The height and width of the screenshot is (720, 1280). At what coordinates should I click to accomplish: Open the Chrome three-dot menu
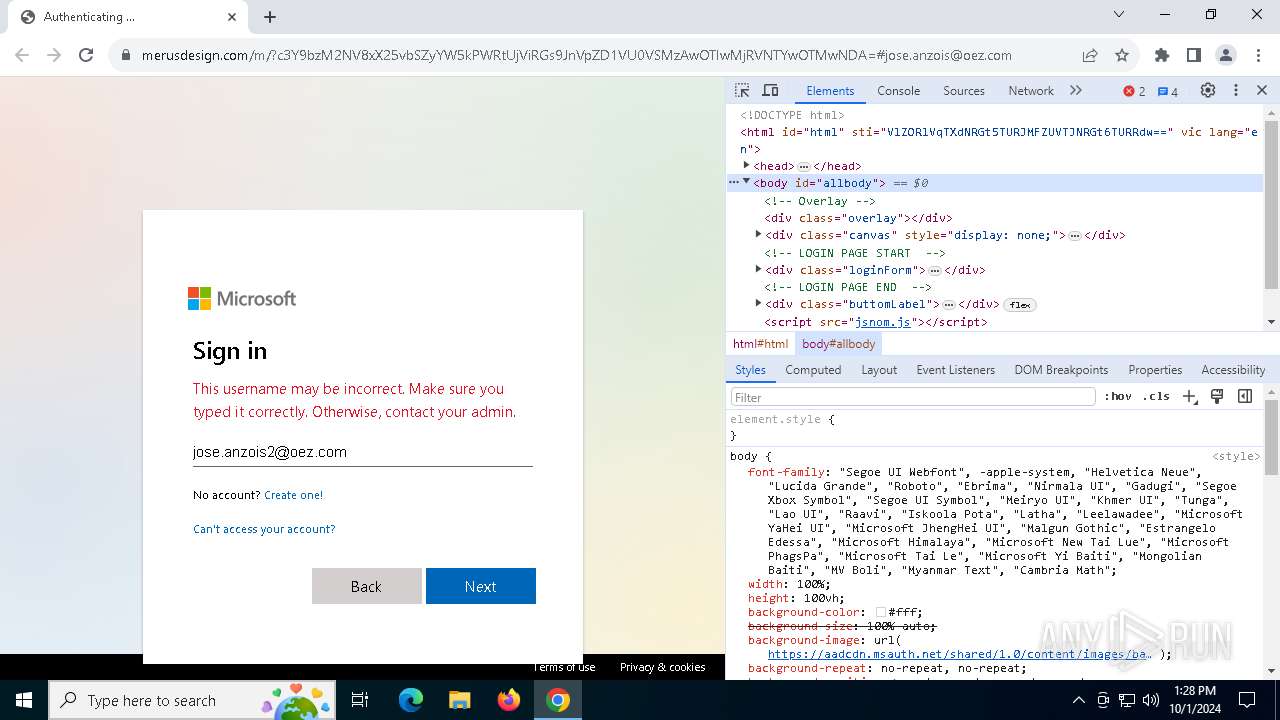(x=1258, y=55)
